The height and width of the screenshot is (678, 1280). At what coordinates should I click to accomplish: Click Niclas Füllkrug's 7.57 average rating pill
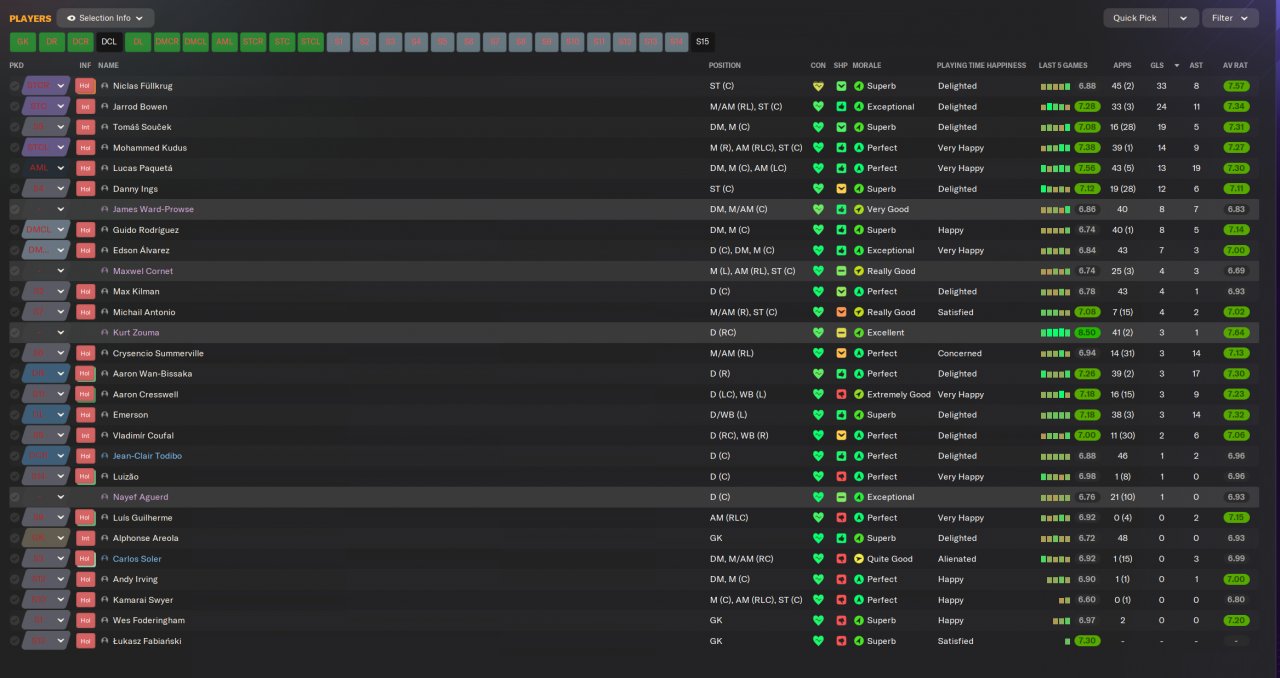[1236, 86]
